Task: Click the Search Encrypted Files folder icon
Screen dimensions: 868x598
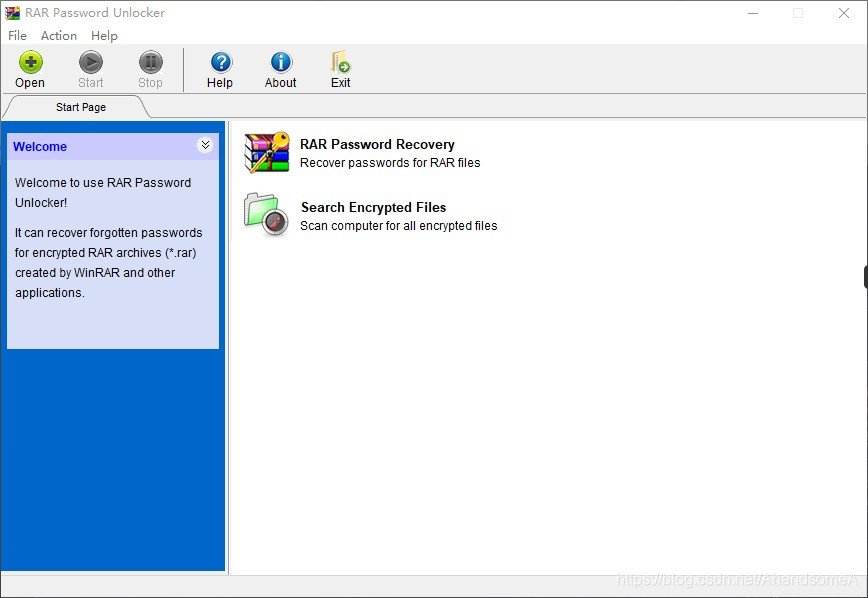Action: click(266, 214)
